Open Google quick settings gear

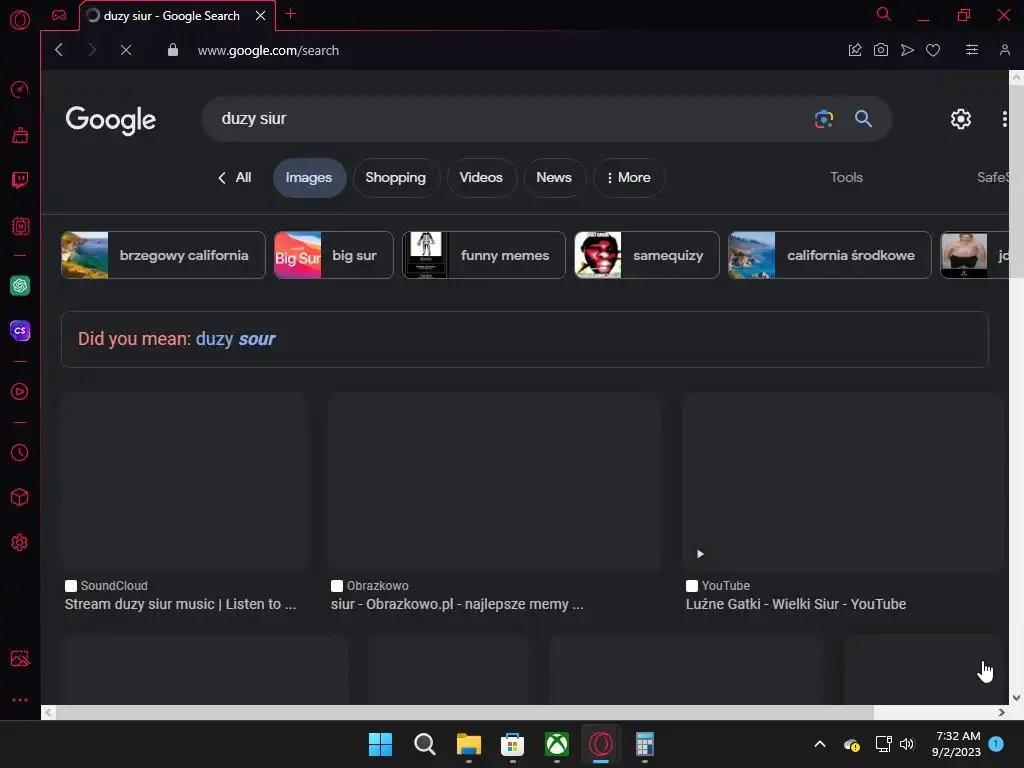click(x=961, y=119)
